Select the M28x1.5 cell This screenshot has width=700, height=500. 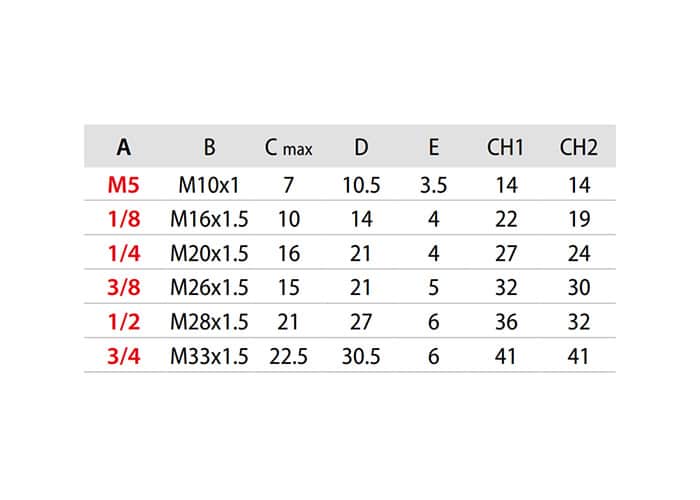[209, 322]
